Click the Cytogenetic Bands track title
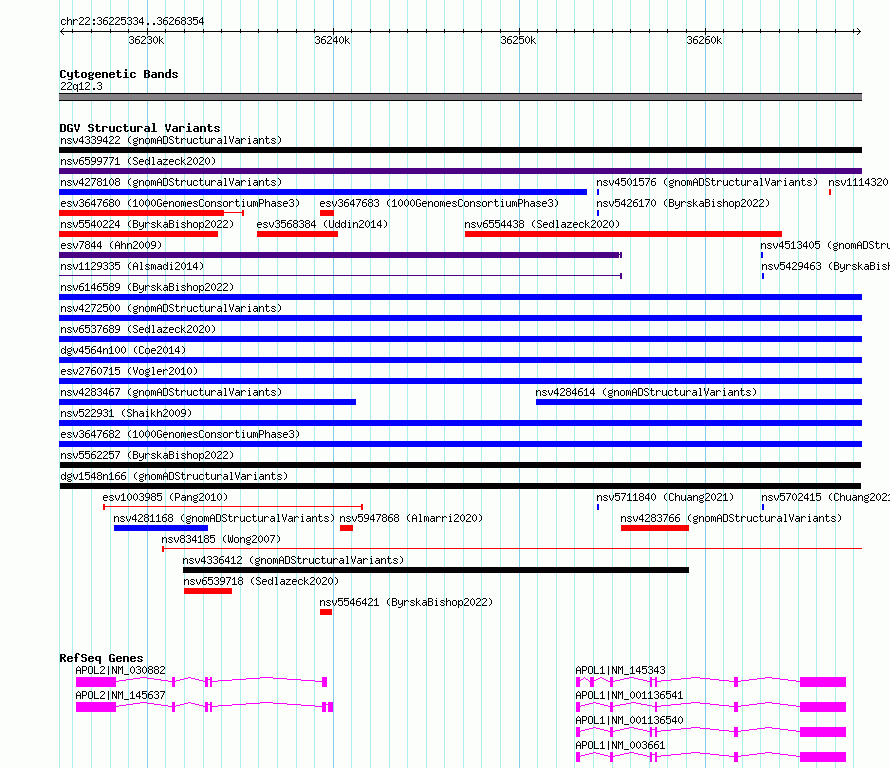 [x=119, y=74]
